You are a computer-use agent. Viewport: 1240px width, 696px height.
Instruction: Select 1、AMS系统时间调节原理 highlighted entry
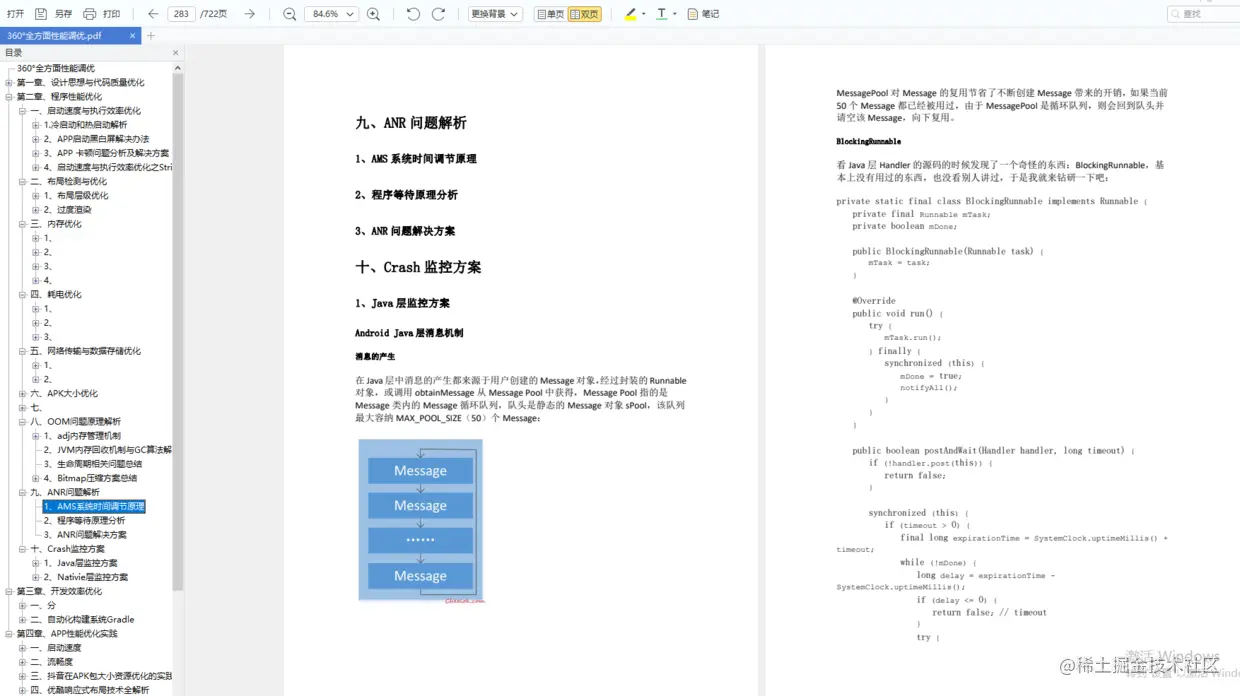[x=94, y=507]
